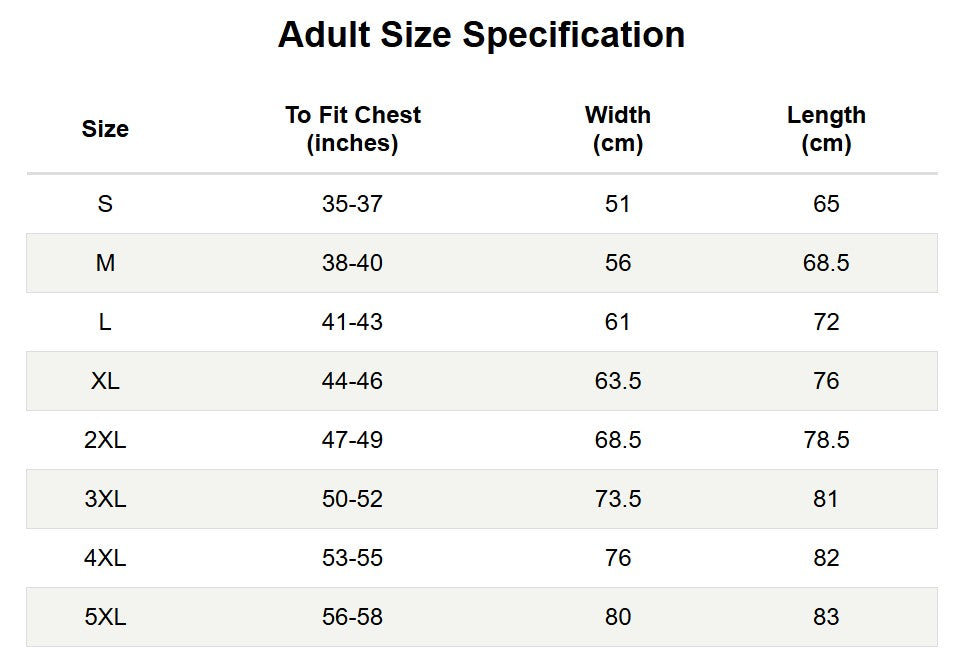963x672 pixels.
Task: Select the 63.5 width value
Action: (618, 381)
